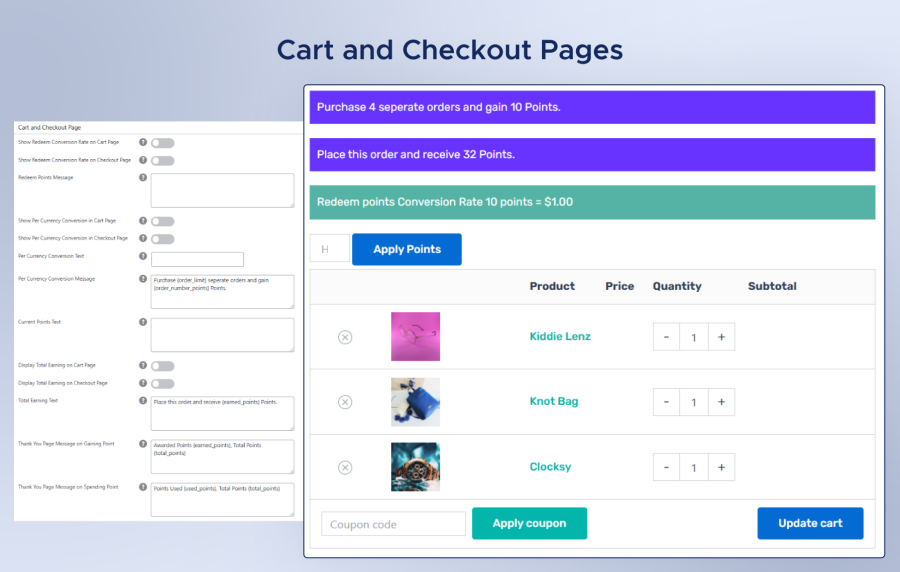Image resolution: width=900 pixels, height=572 pixels.
Task: Switch on Display Total Earning on Cart Page
Action: [x=162, y=366]
